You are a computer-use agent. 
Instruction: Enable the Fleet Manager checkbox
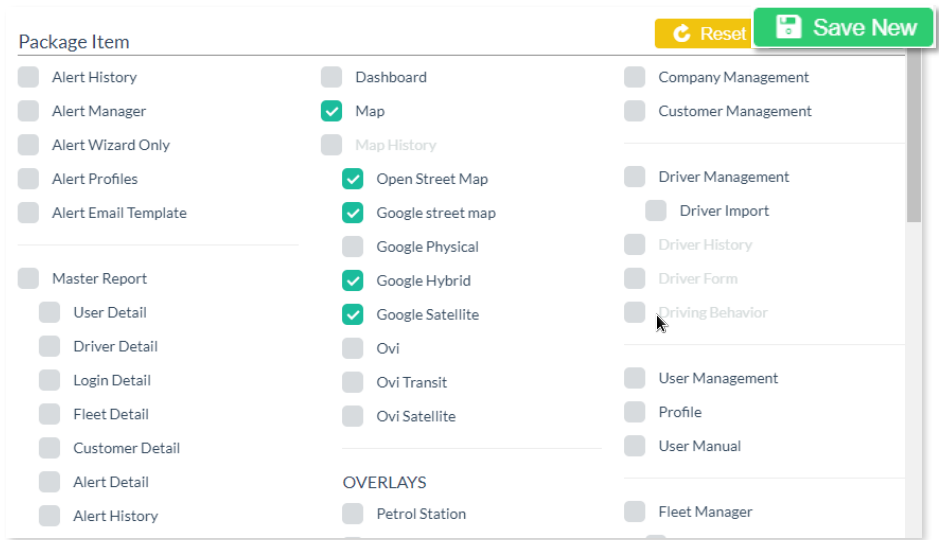pos(635,512)
